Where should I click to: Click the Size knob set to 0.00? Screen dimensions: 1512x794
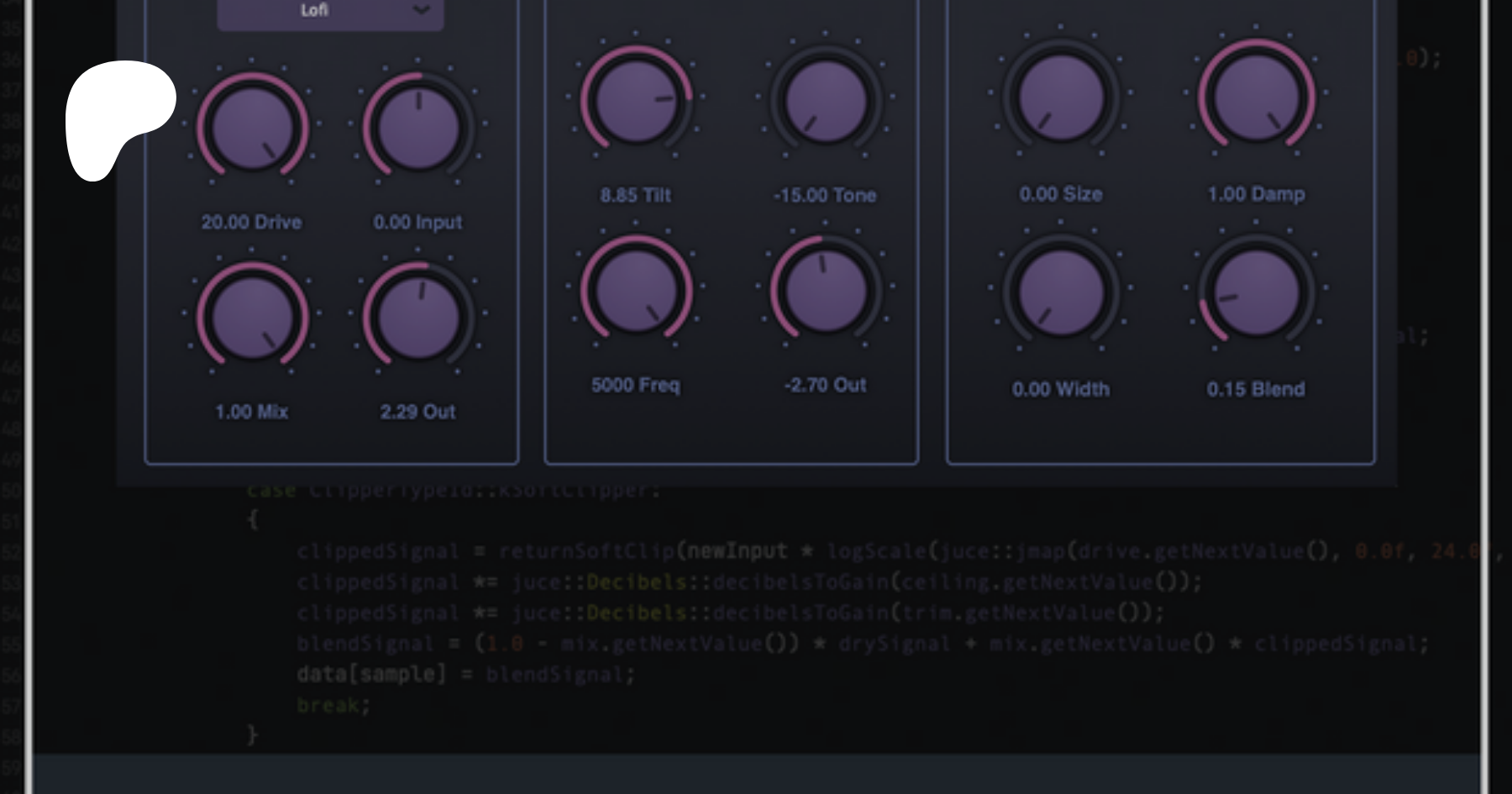[1061, 97]
